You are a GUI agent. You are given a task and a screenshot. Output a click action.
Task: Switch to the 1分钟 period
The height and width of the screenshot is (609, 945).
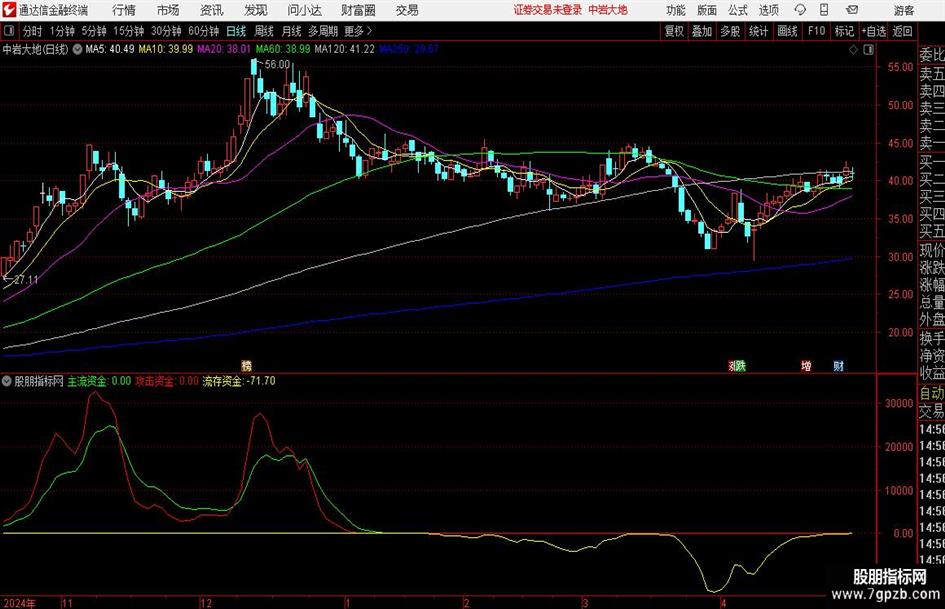[62, 31]
